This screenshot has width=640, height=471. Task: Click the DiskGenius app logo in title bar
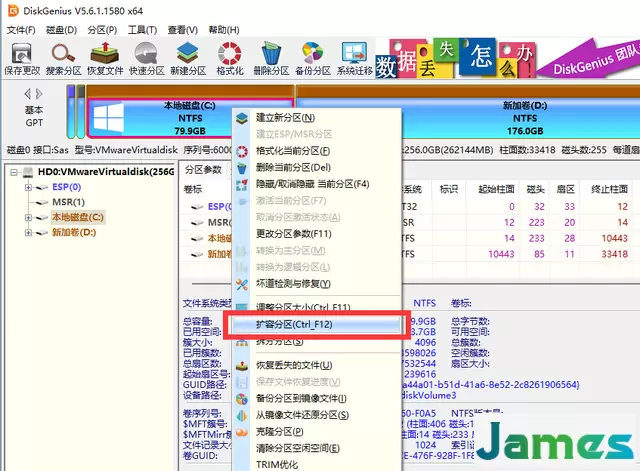pyautogui.click(x=13, y=11)
